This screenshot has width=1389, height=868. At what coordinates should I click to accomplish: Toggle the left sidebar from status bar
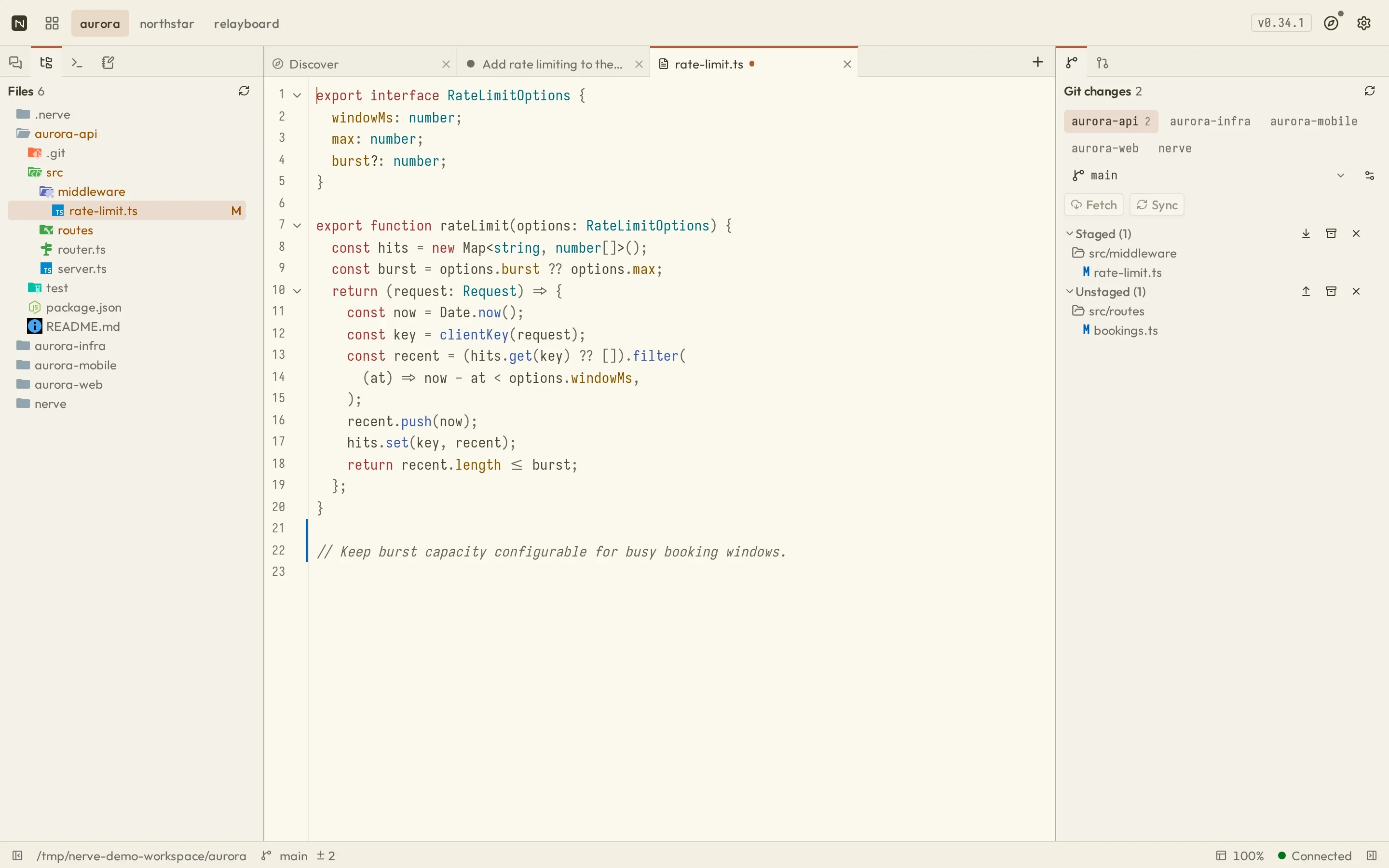pos(18,855)
